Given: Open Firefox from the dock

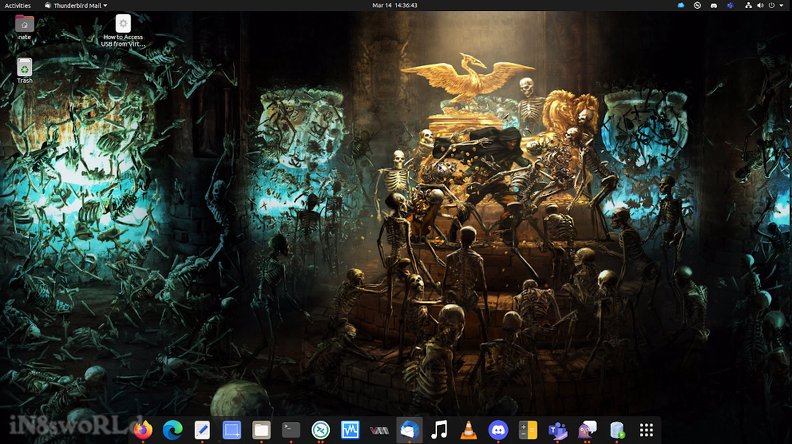Looking at the screenshot, I should (x=143, y=430).
